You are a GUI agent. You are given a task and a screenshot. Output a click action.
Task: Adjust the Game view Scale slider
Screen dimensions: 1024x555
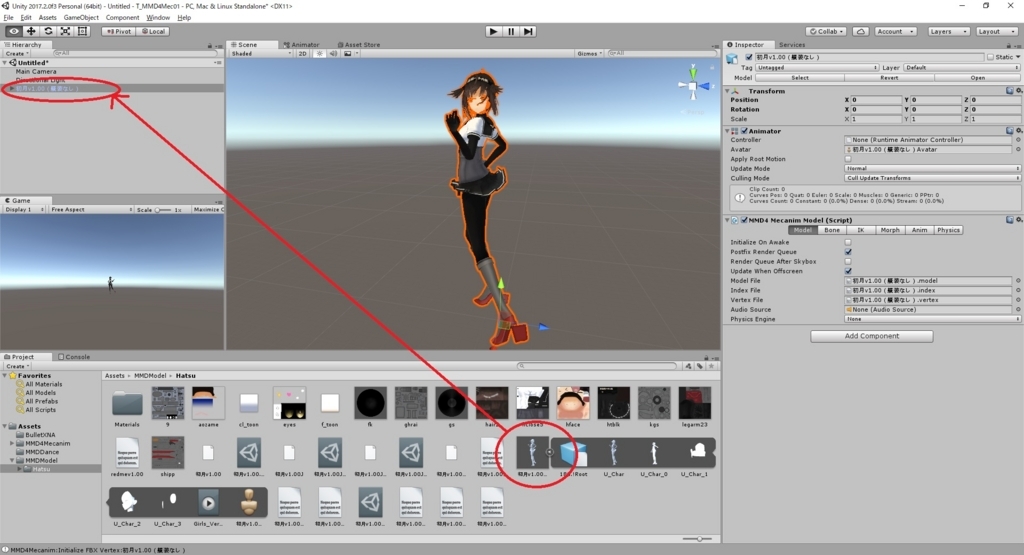(163, 210)
